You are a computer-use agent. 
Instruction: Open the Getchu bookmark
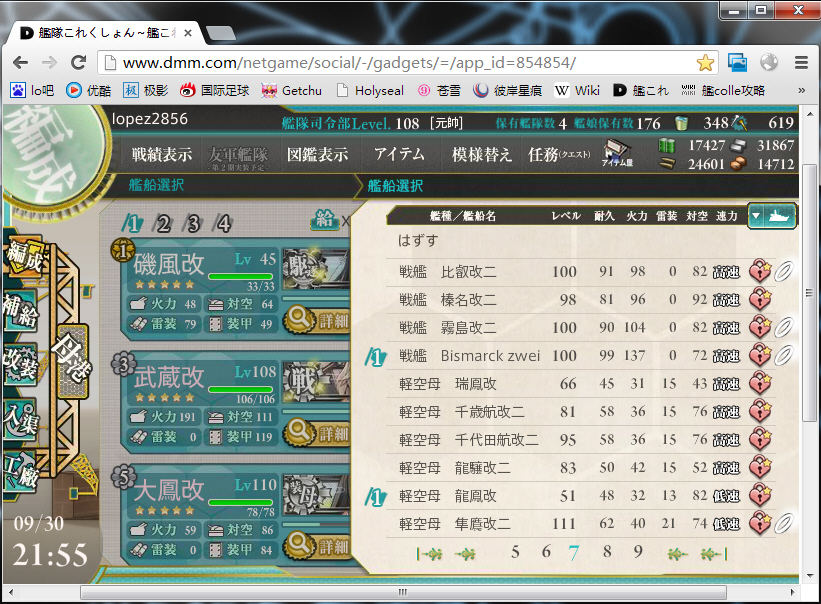[292, 91]
